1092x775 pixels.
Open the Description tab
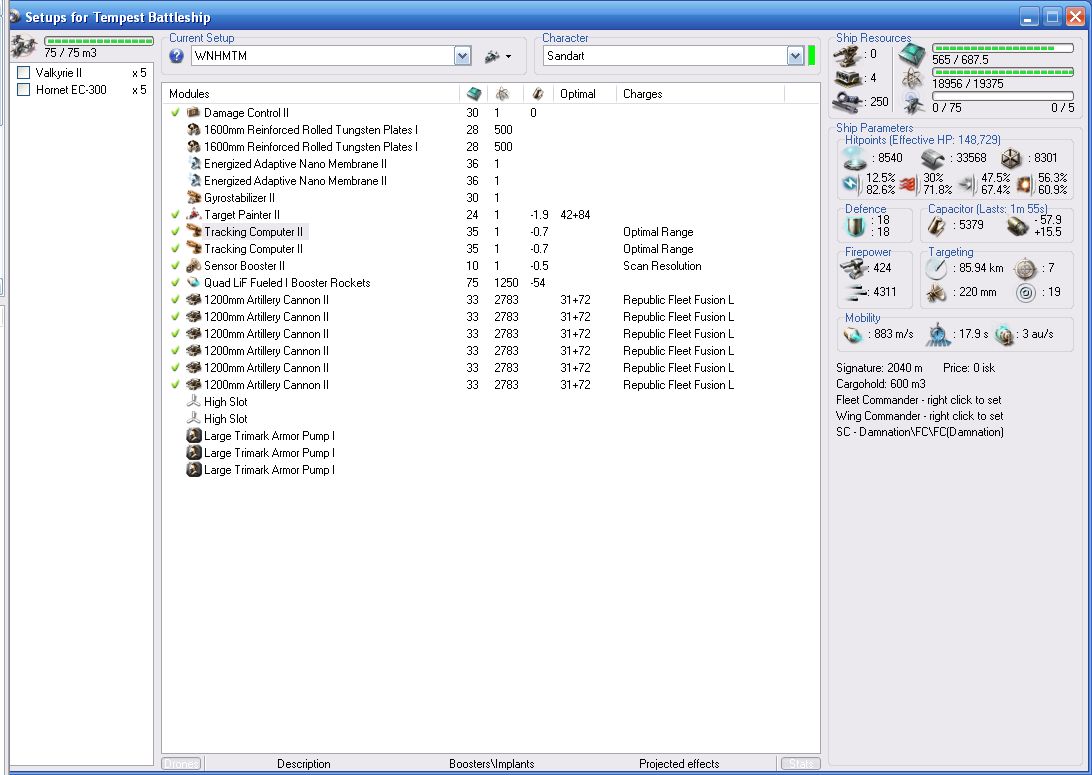304,764
